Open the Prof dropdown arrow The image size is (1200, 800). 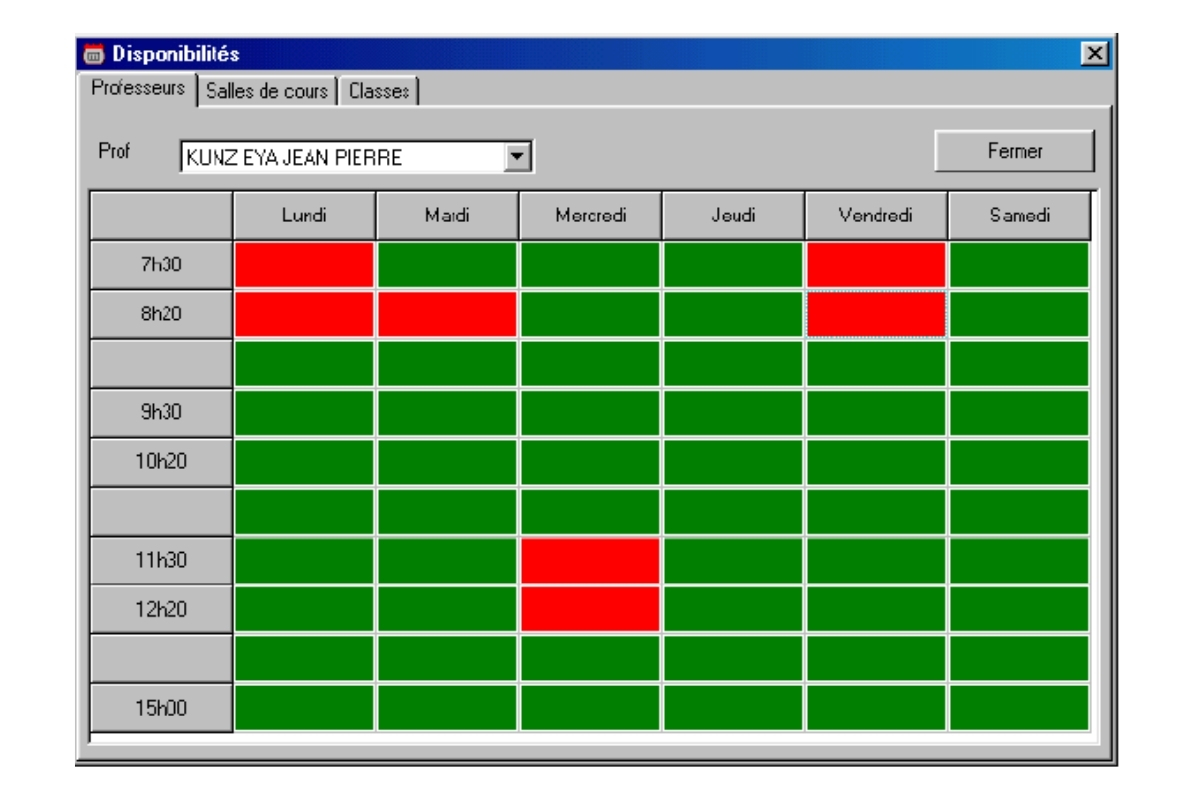(x=516, y=156)
